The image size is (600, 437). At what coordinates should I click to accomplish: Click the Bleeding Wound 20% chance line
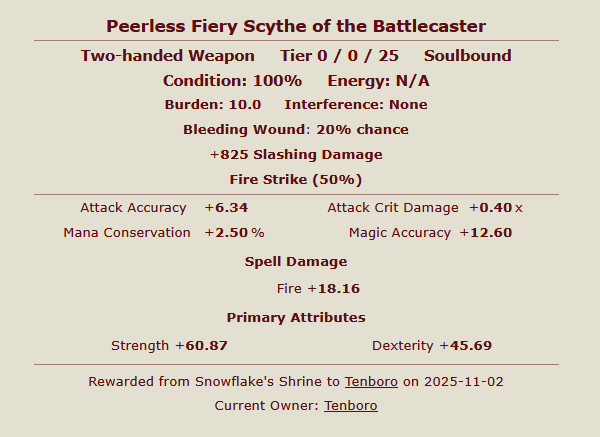click(296, 130)
